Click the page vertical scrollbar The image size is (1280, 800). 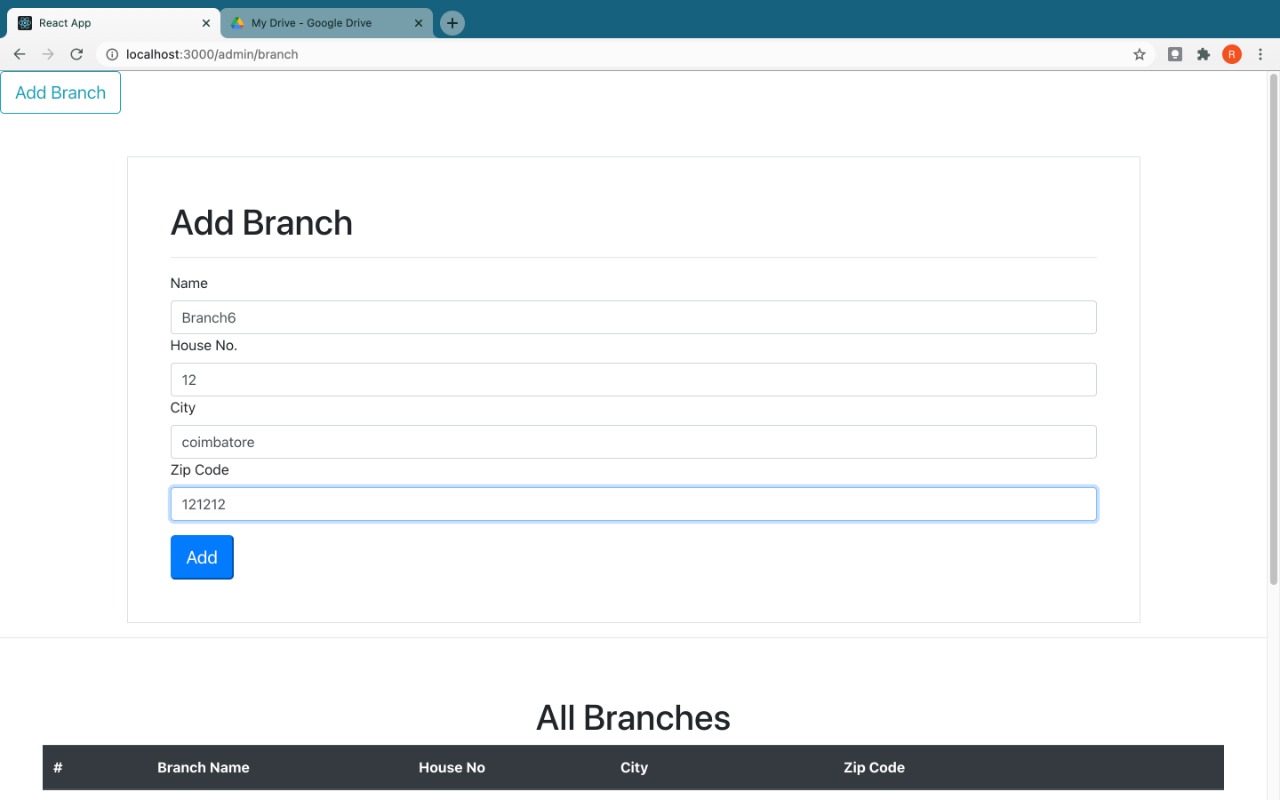pos(1273,330)
